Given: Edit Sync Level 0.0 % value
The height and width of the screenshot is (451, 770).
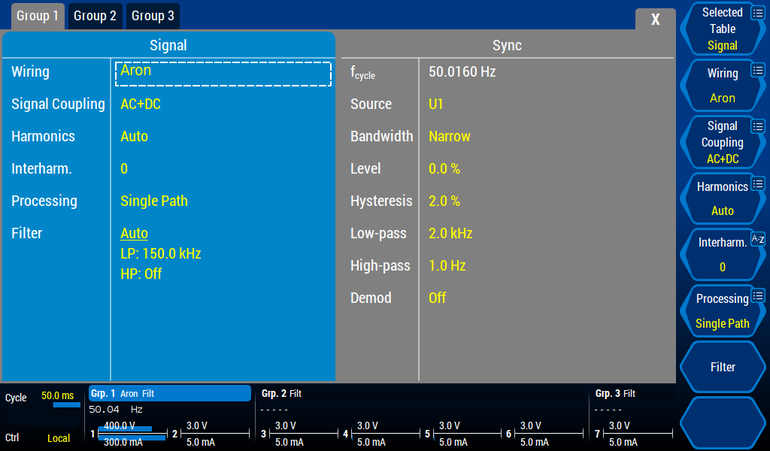Looking at the screenshot, I should (x=444, y=169).
